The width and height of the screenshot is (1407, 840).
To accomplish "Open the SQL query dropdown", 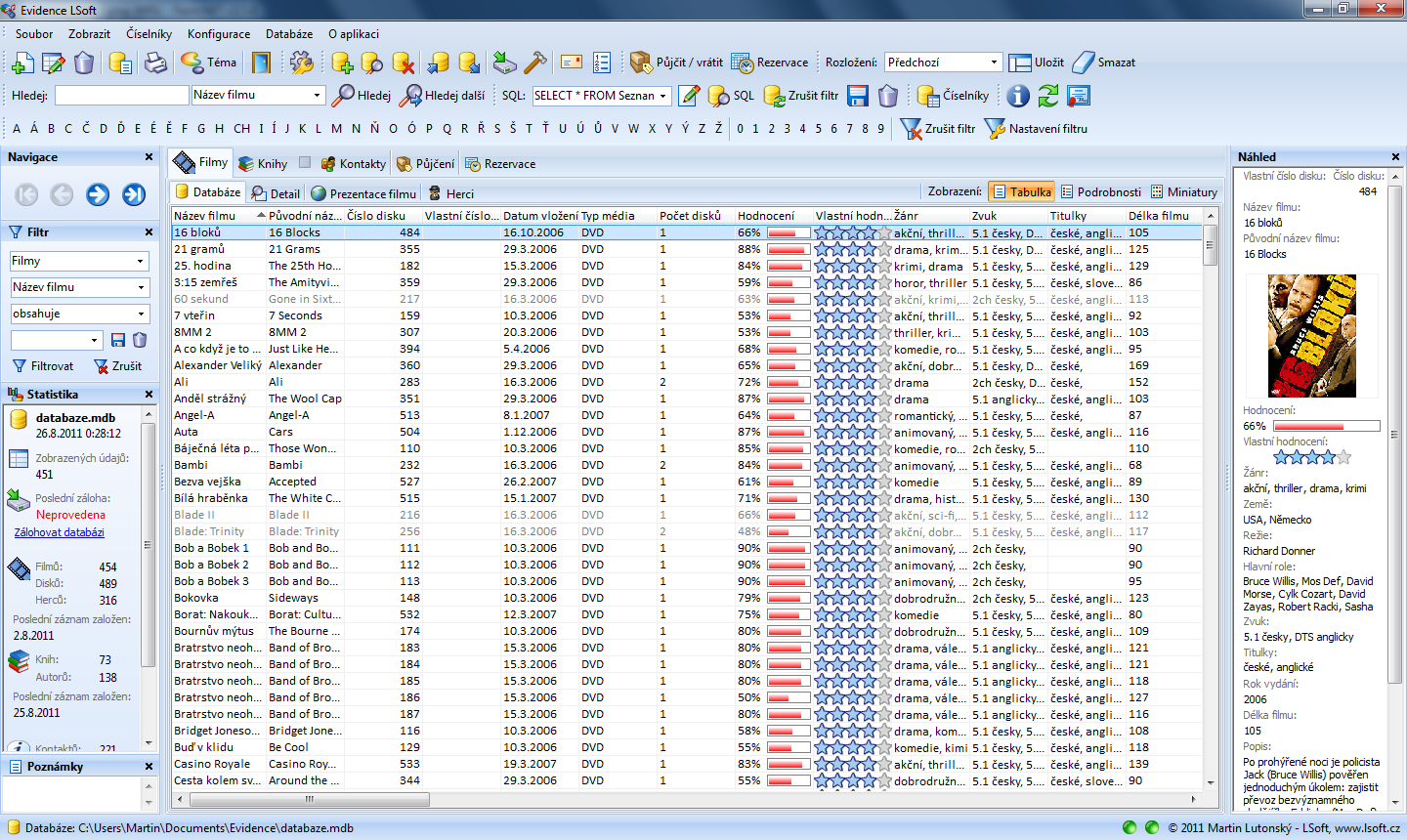I will point(664,96).
